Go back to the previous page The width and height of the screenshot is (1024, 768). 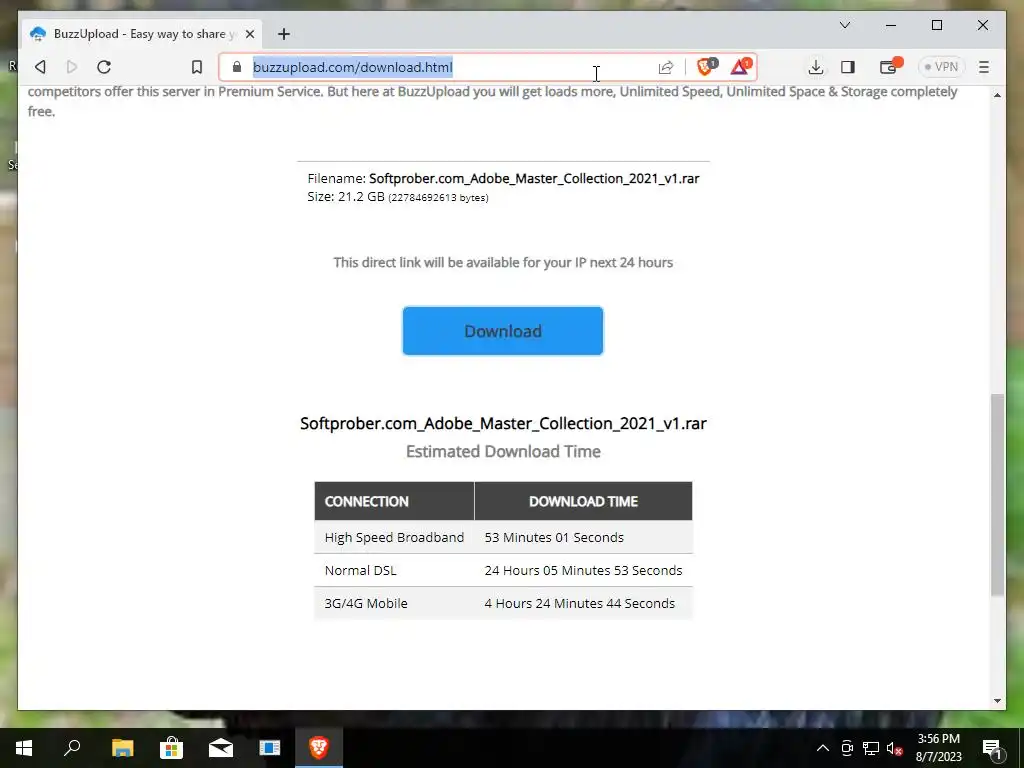40,67
